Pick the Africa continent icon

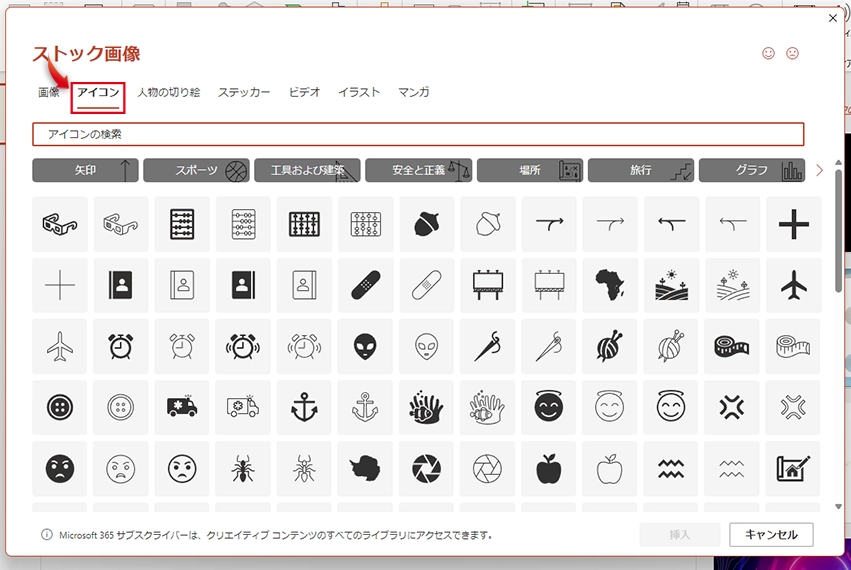pyautogui.click(x=610, y=285)
